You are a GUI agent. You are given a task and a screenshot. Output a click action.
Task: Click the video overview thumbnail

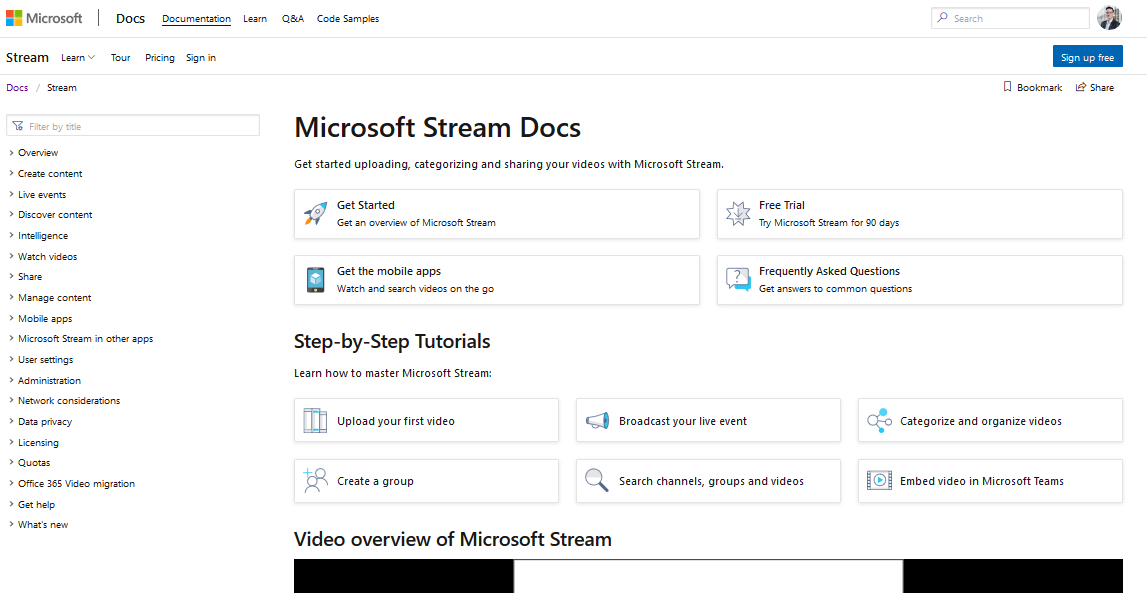point(708,576)
